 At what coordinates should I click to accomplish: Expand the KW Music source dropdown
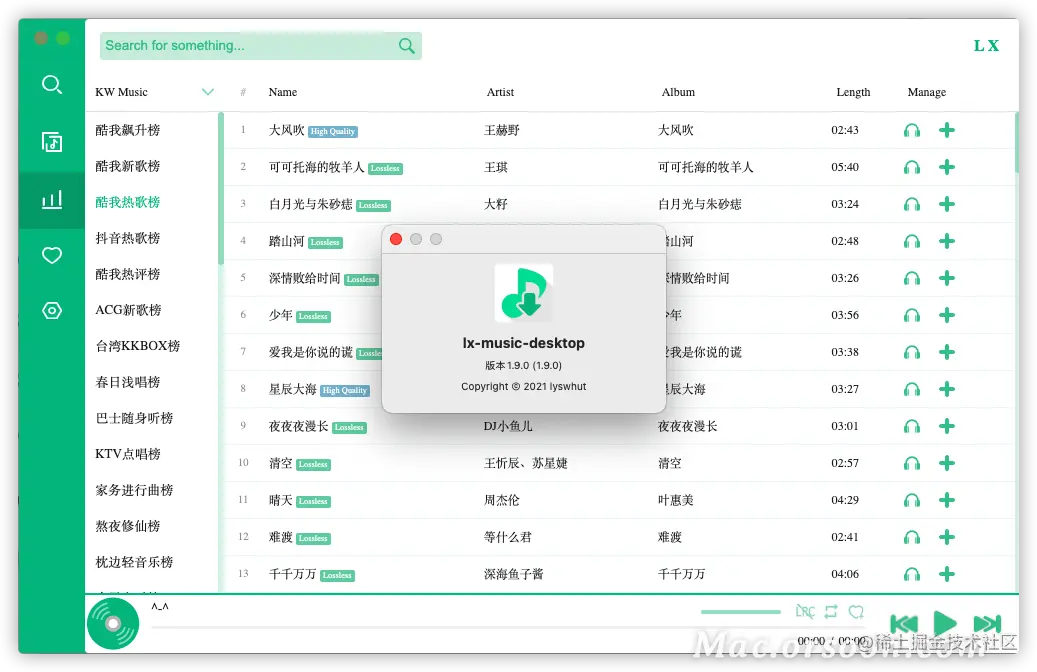point(208,92)
